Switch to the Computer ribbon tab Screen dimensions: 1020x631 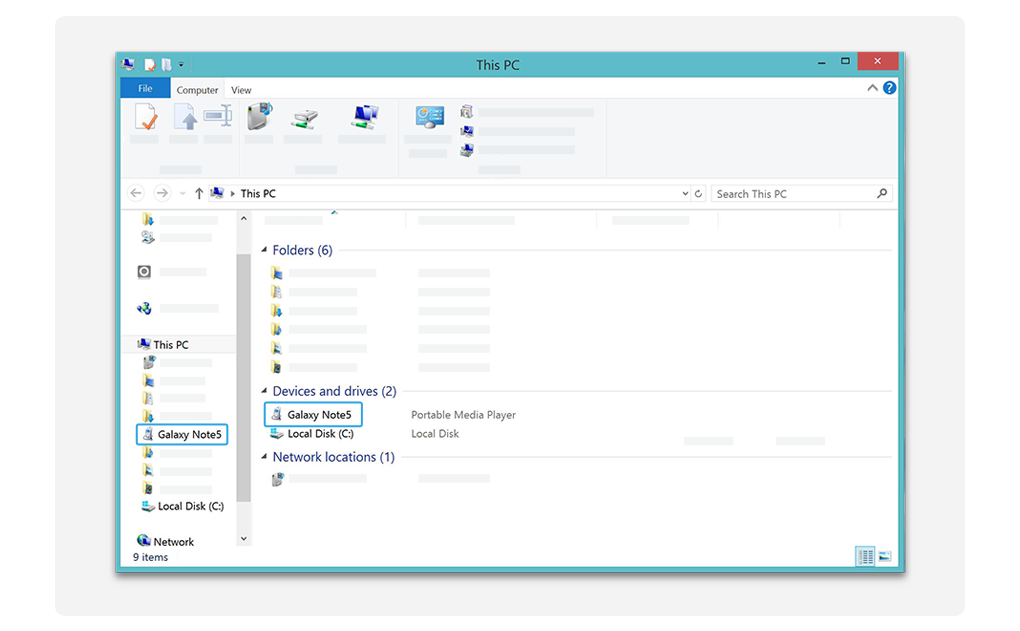pyautogui.click(x=197, y=90)
